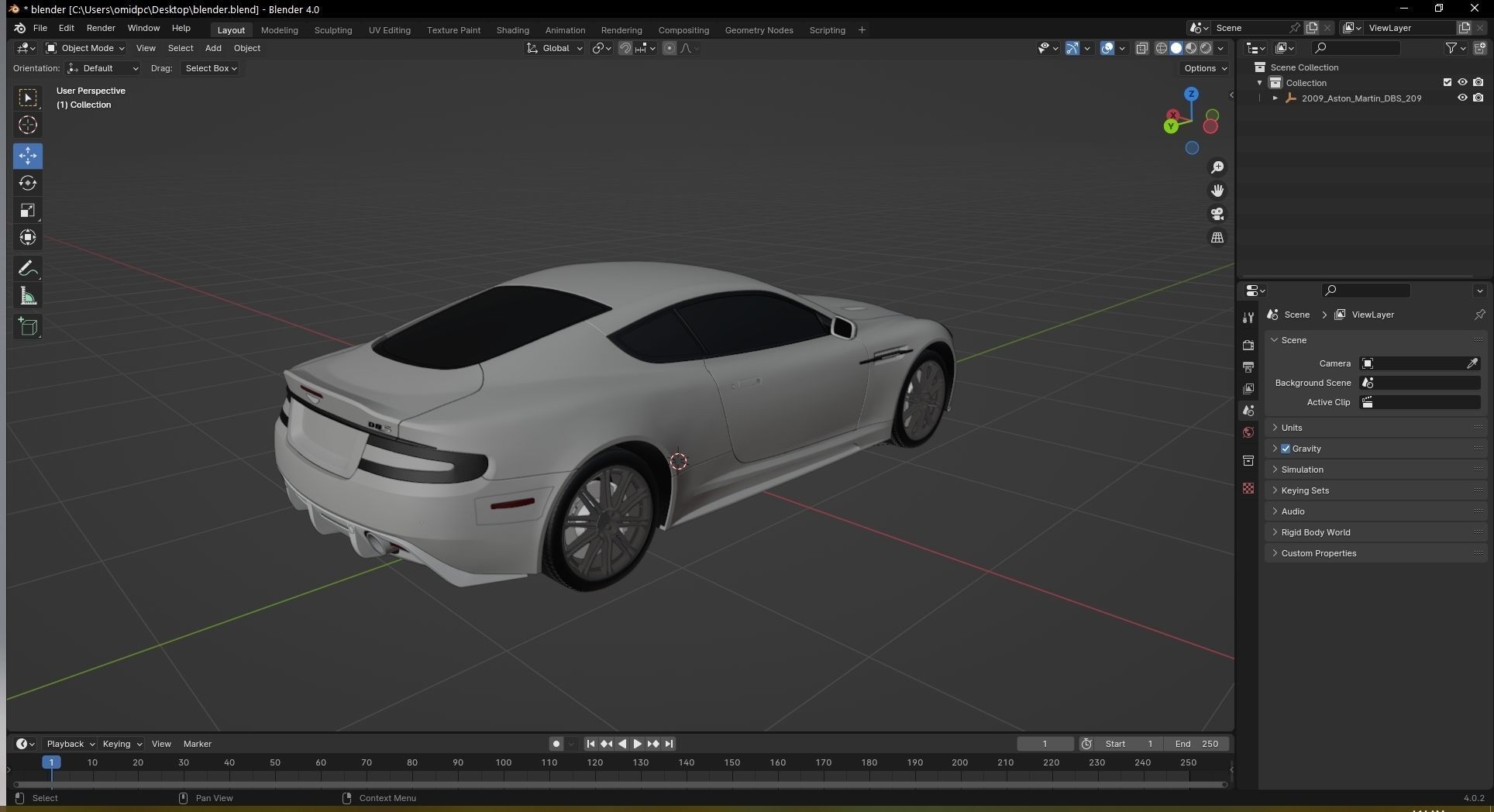Expand the Units panel
This screenshot has width=1494, height=812.
(1375, 428)
